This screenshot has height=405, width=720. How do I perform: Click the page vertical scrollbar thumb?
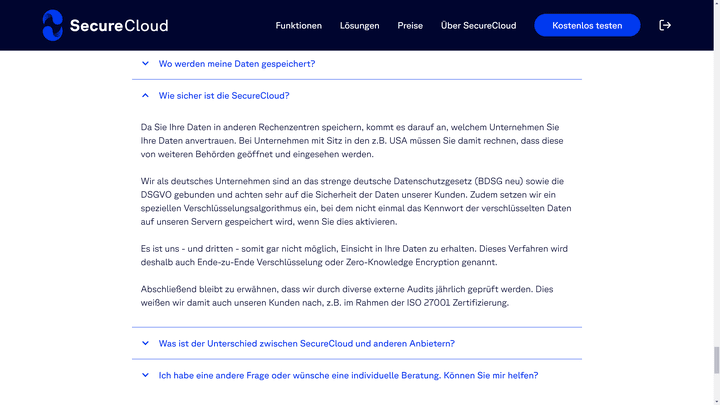[x=716, y=361]
